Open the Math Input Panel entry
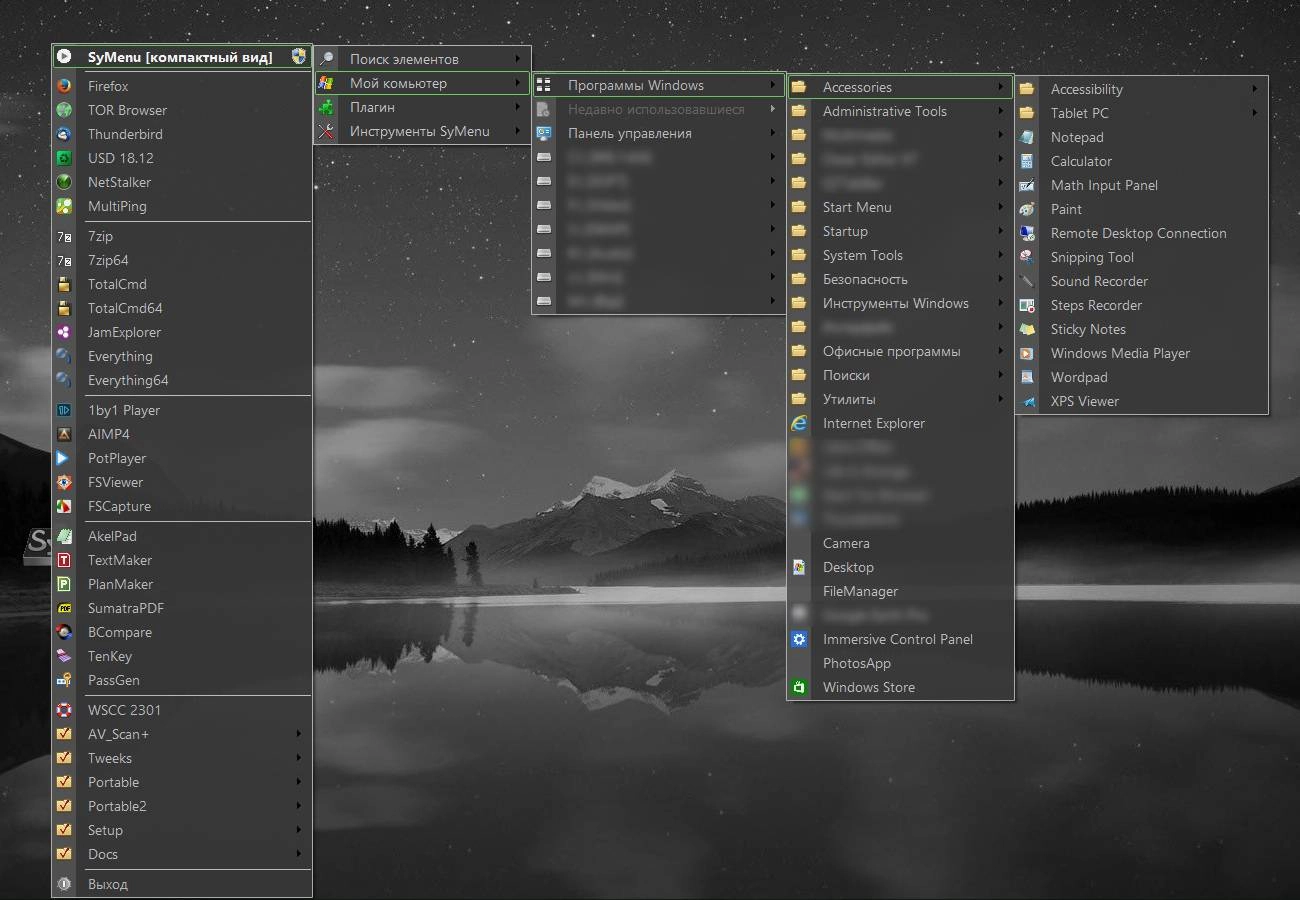Image resolution: width=1300 pixels, height=900 pixels. click(x=1142, y=185)
